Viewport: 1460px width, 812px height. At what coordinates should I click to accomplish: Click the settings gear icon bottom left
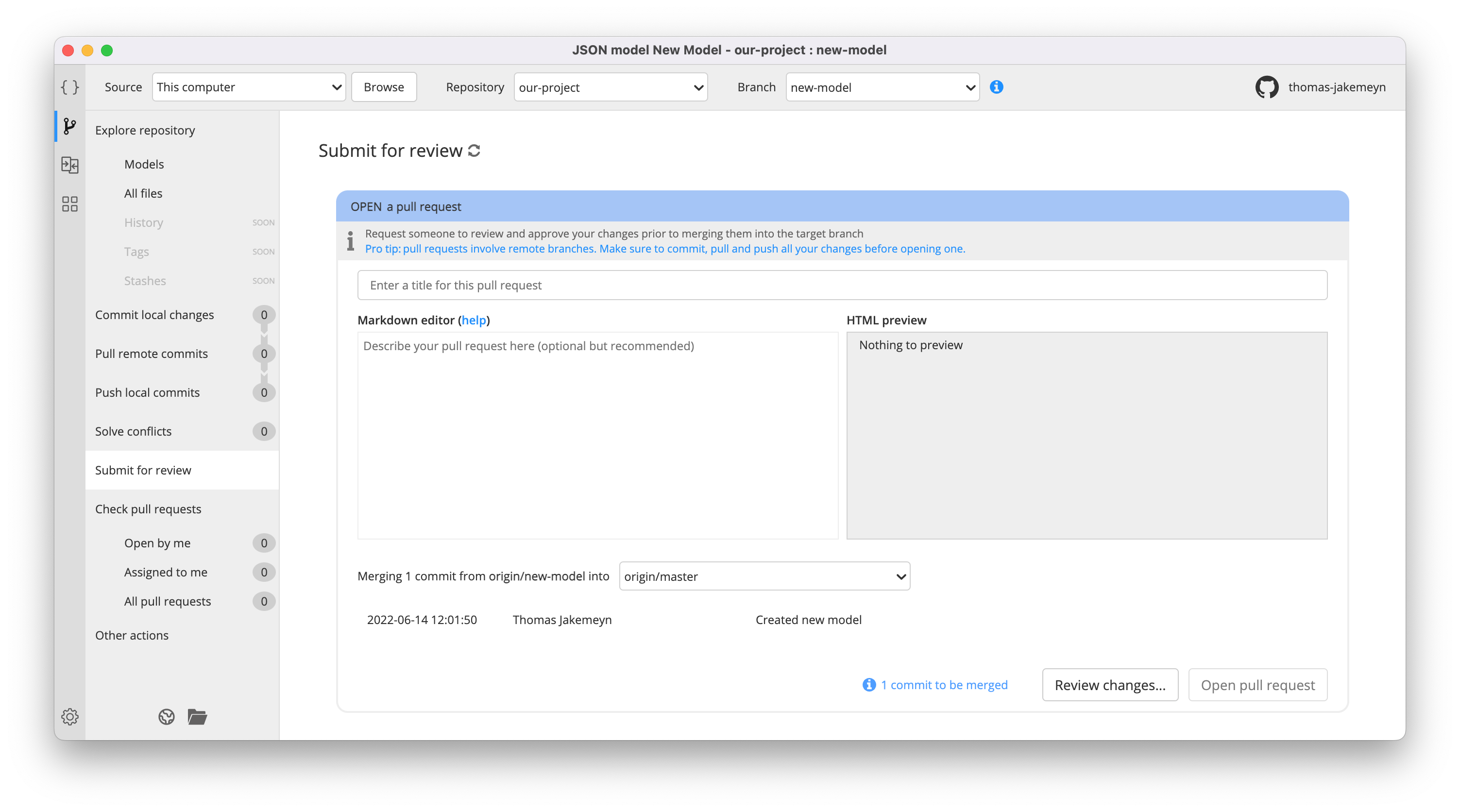click(x=70, y=716)
